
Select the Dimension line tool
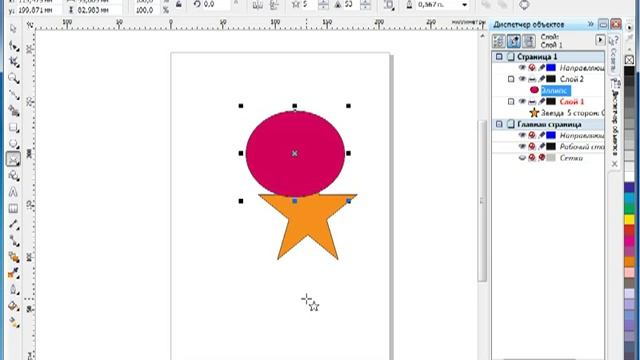click(x=13, y=224)
